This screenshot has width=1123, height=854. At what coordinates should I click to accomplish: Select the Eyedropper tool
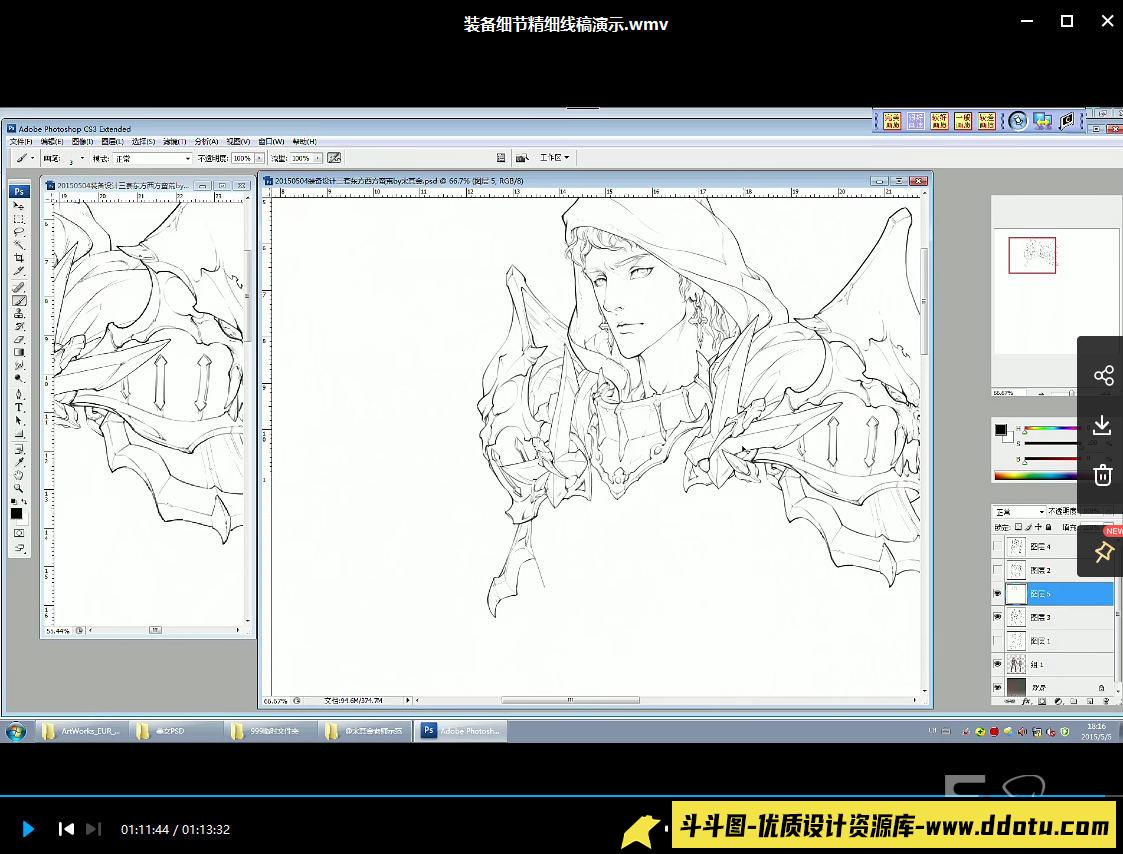pos(19,462)
